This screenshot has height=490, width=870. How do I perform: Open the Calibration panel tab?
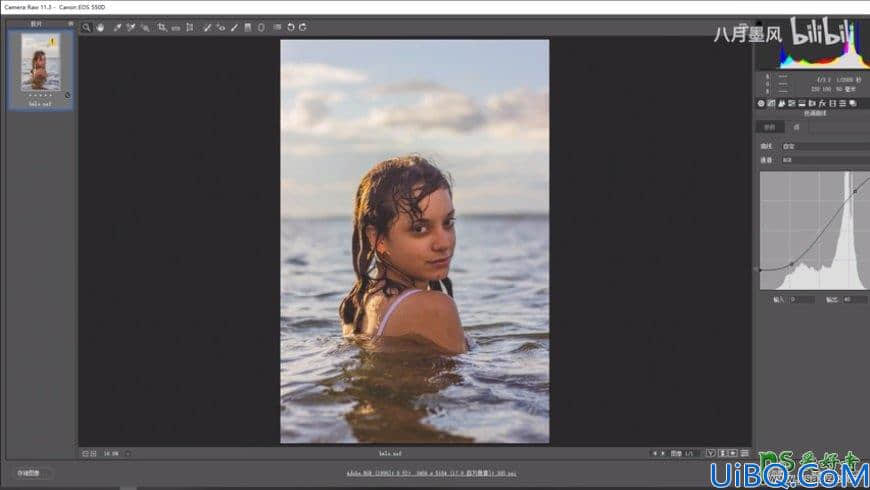[x=832, y=103]
